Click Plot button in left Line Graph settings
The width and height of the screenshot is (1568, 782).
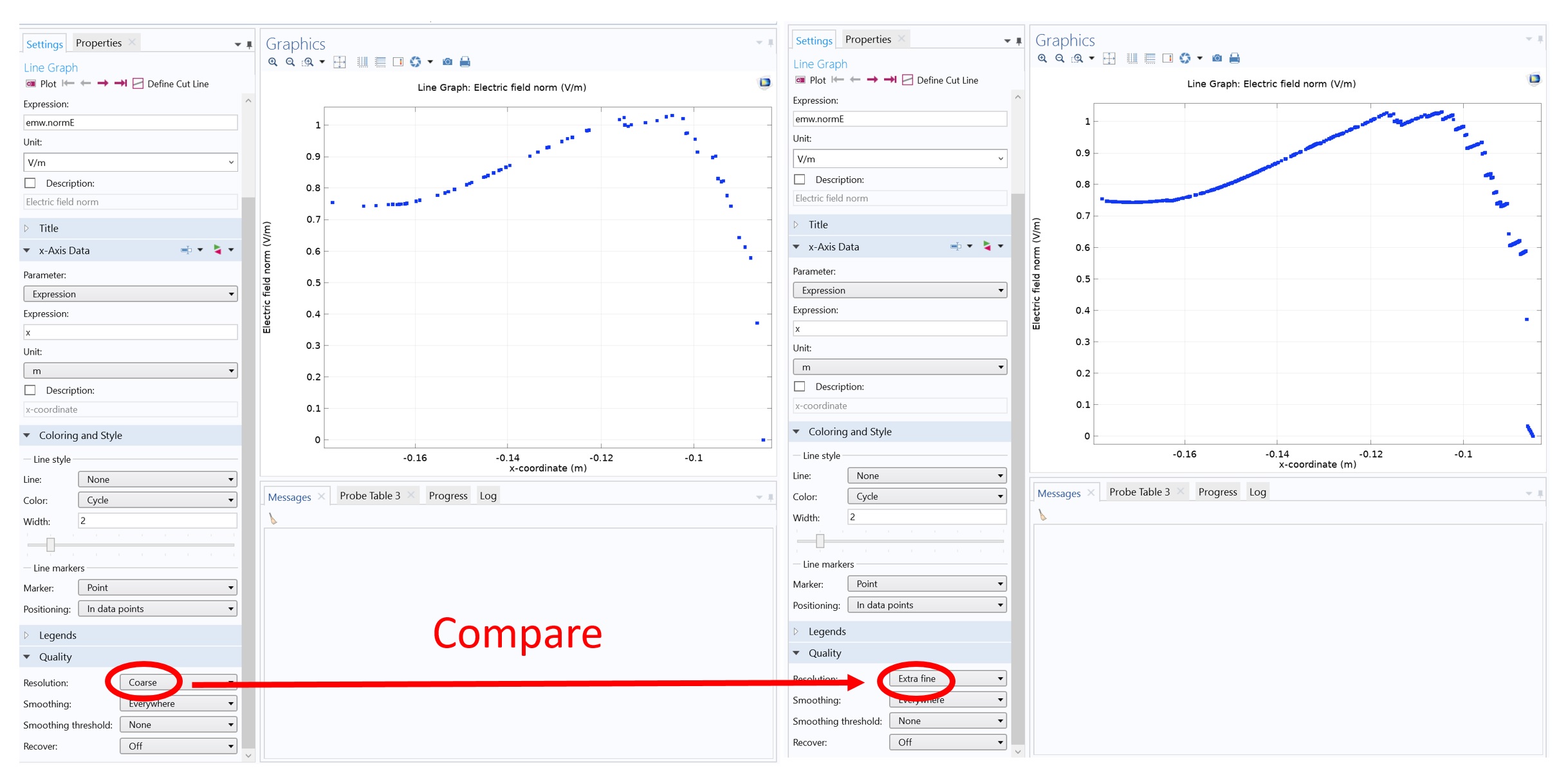point(41,84)
